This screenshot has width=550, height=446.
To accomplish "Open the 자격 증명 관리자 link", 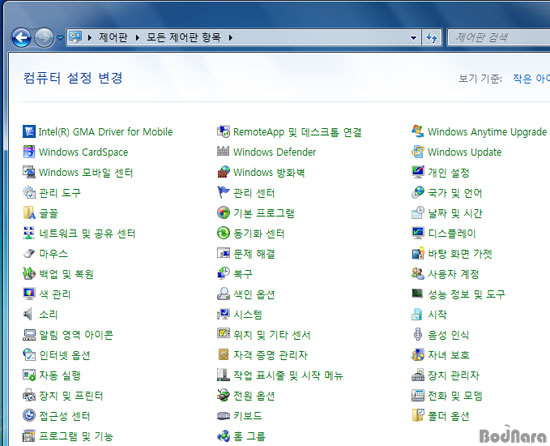I will (x=270, y=355).
